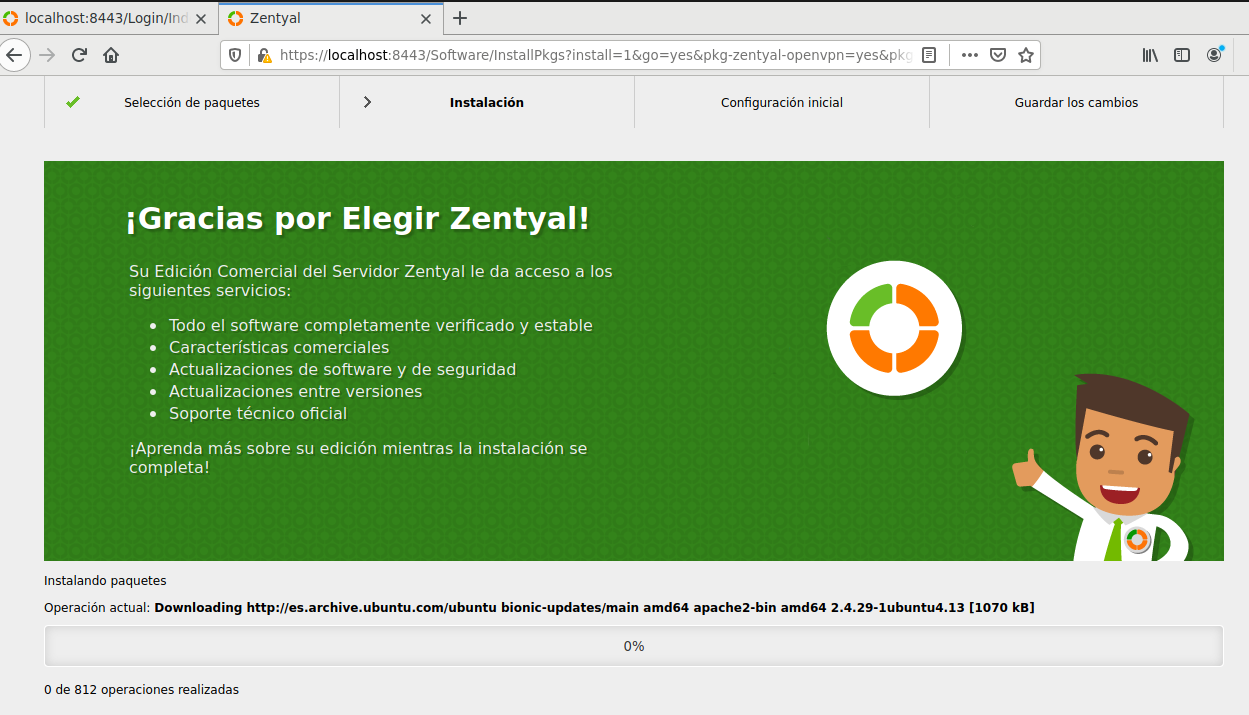This screenshot has width=1249, height=715.
Task: Click the Configuración inicial step
Action: tap(781, 102)
